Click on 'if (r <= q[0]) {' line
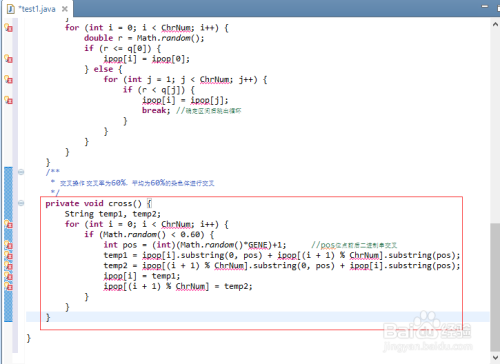The image size is (500, 364). point(122,49)
